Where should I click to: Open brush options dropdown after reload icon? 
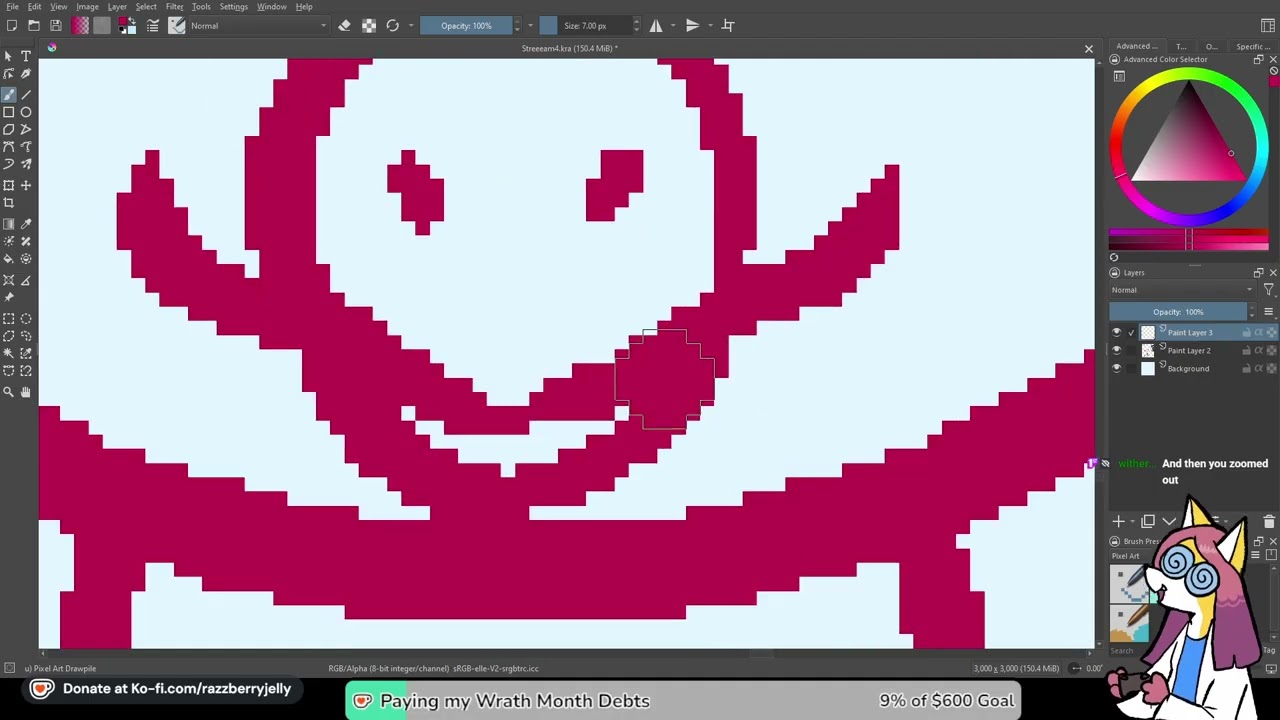[409, 25]
